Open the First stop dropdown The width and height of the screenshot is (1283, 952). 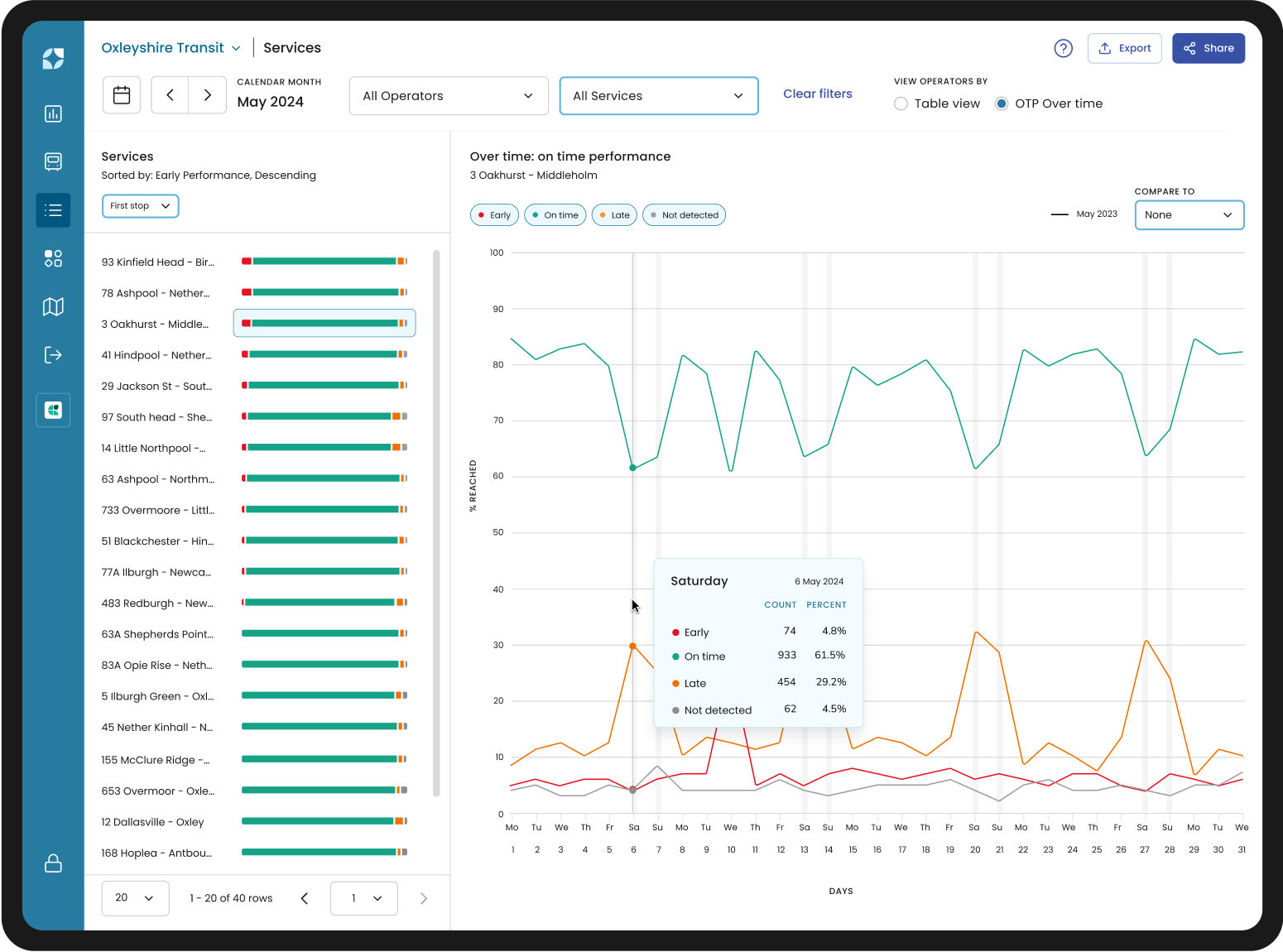click(x=141, y=206)
